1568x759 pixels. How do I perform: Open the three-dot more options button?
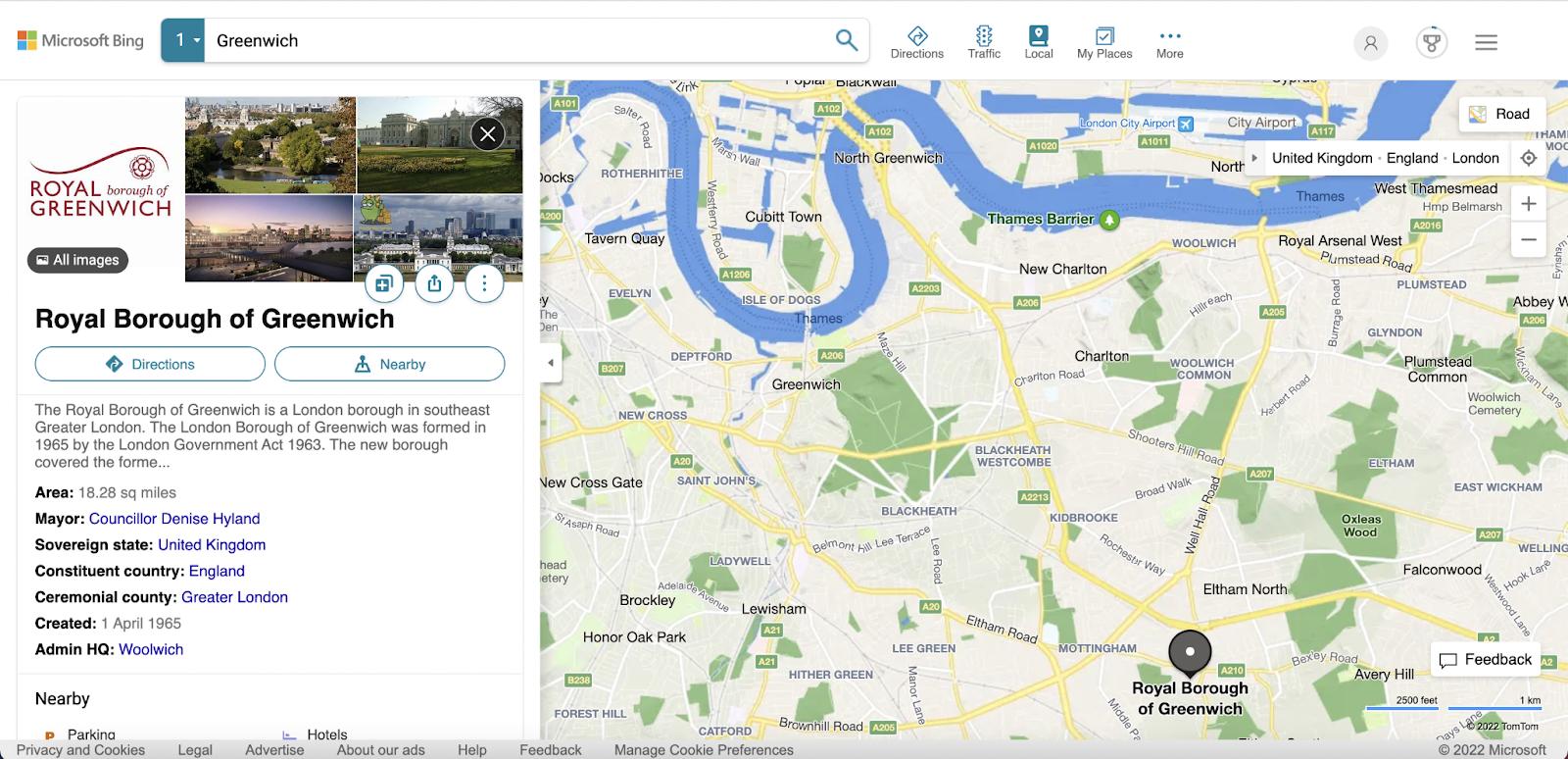[484, 284]
